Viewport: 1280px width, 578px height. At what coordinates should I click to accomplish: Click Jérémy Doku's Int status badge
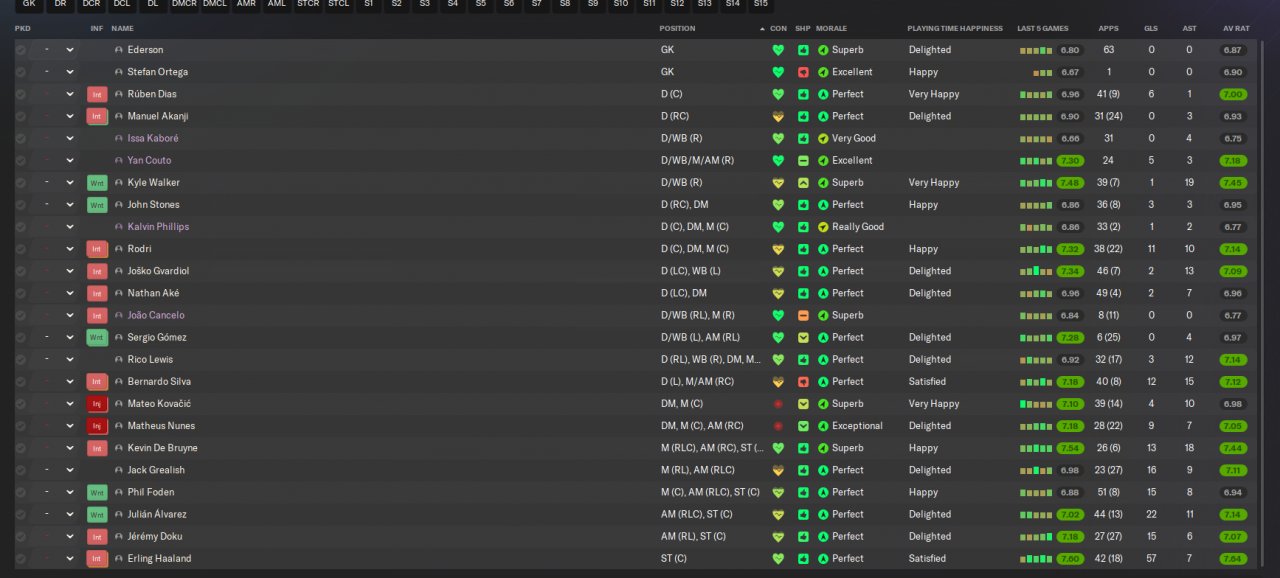tap(97, 537)
